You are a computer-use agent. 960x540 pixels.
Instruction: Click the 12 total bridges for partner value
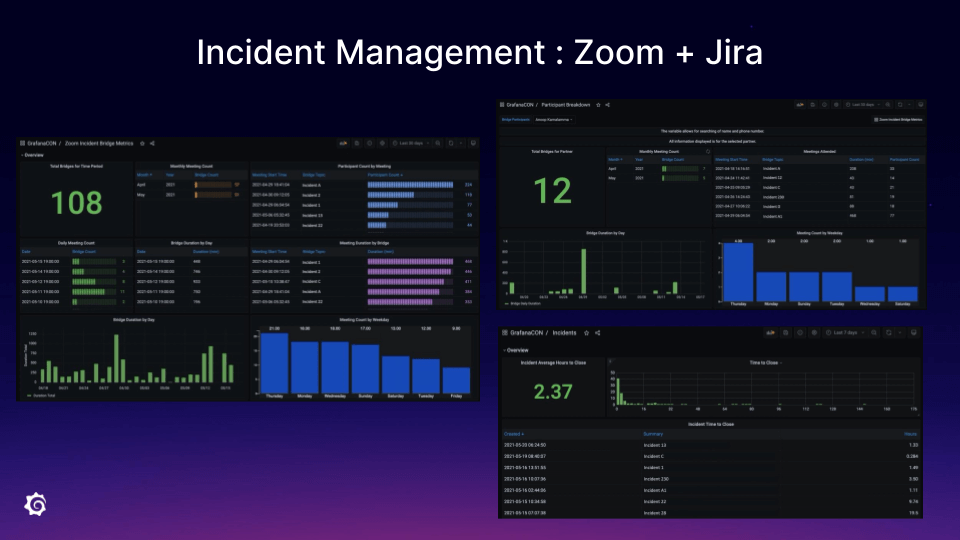point(552,191)
